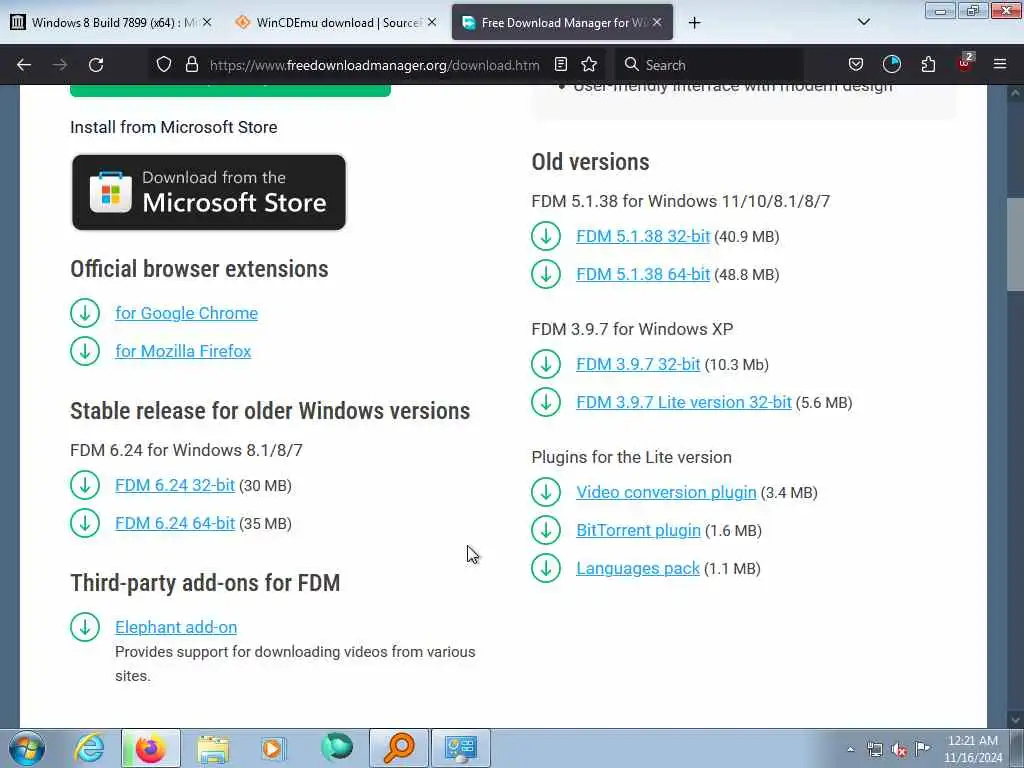Open the Windows Start orb
The image size is (1024, 768).
coord(26,748)
